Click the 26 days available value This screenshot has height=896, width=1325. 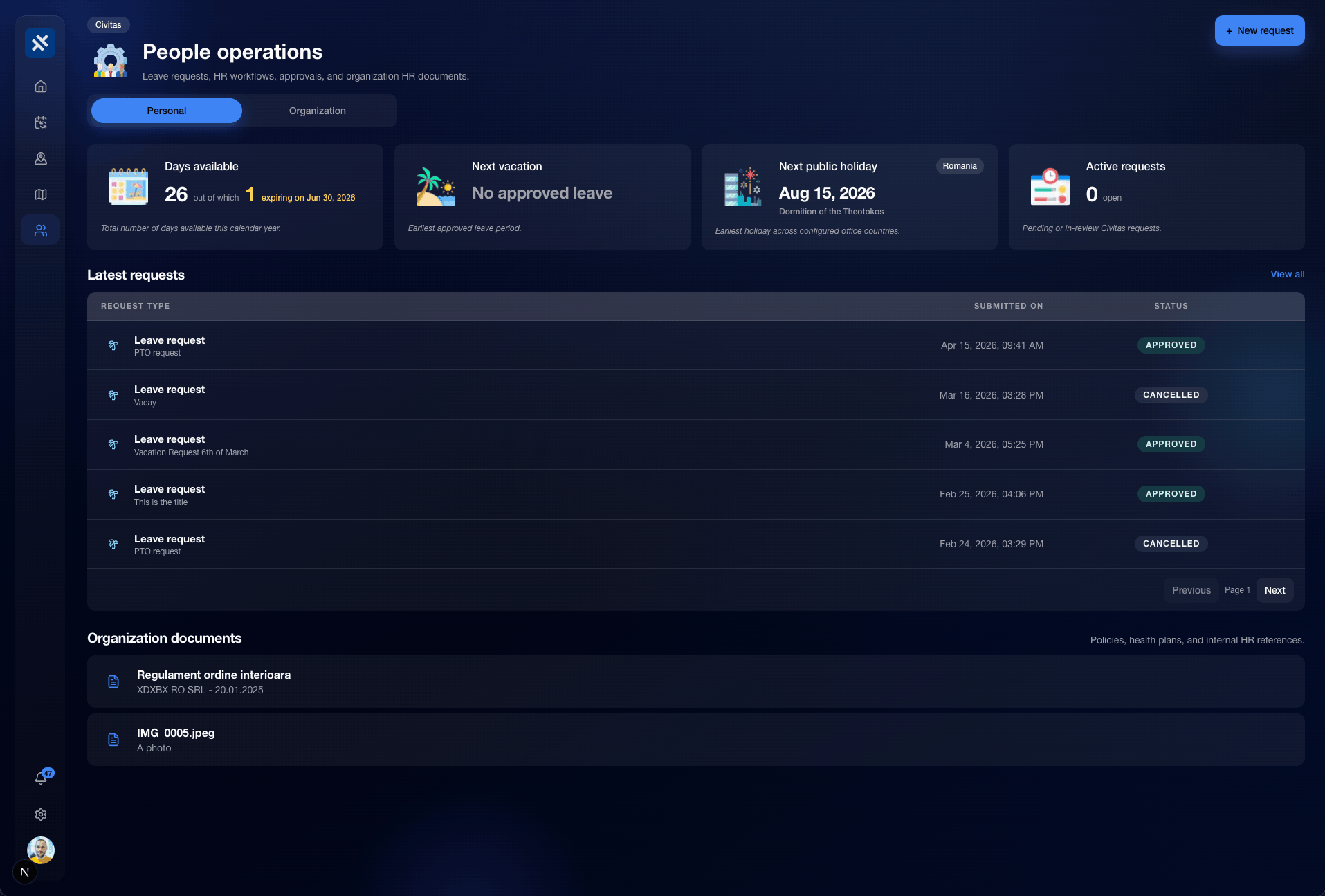[176, 194]
